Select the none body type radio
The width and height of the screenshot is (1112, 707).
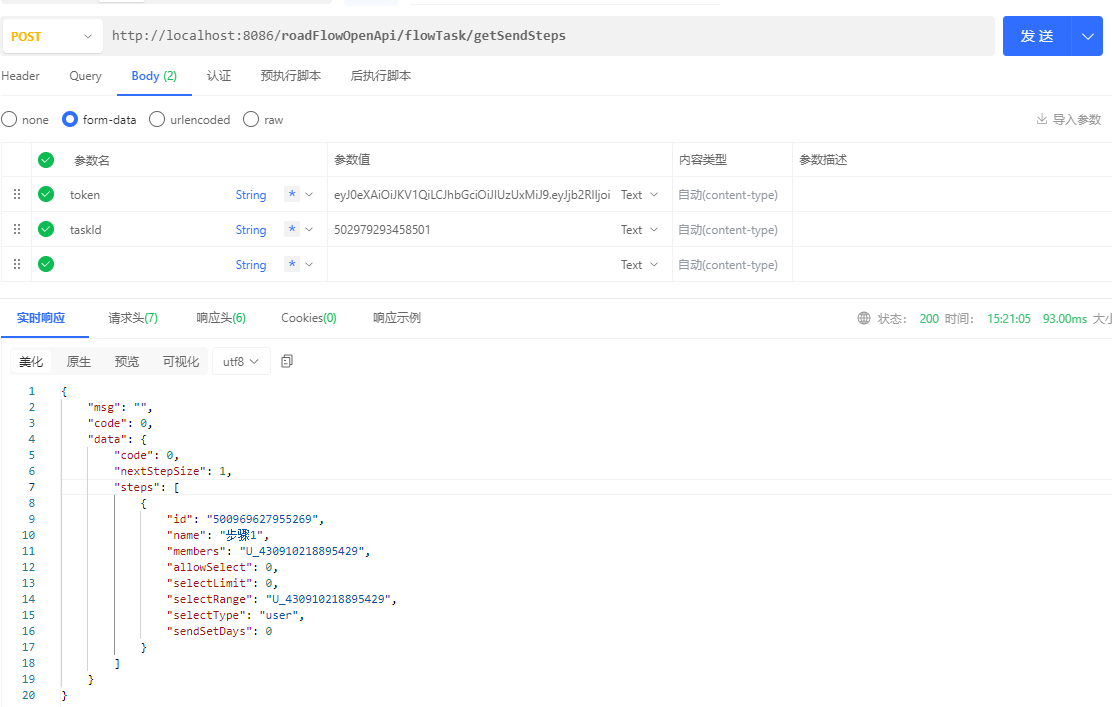pyautogui.click(x=9, y=119)
